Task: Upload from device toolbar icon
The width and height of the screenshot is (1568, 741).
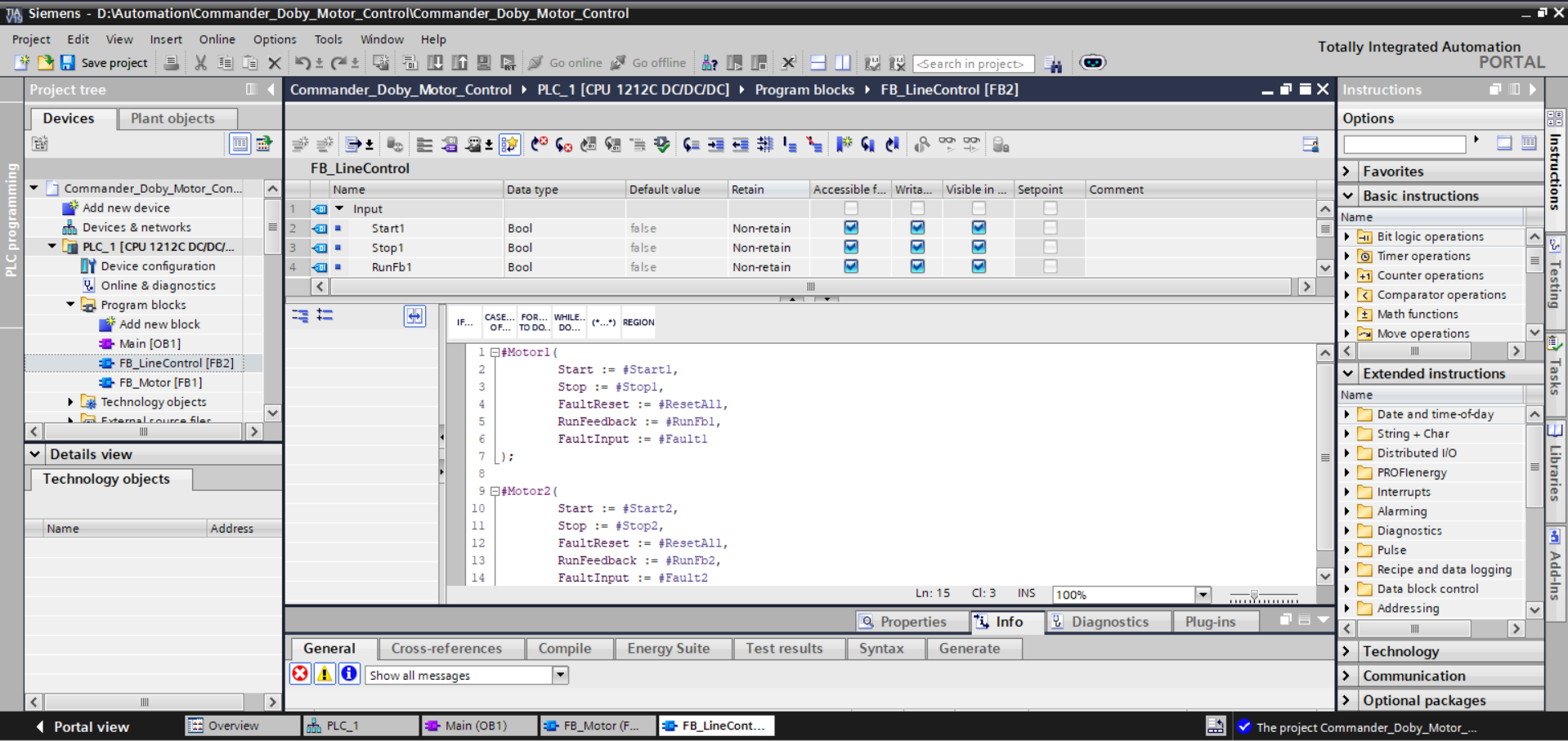Action: point(459,63)
